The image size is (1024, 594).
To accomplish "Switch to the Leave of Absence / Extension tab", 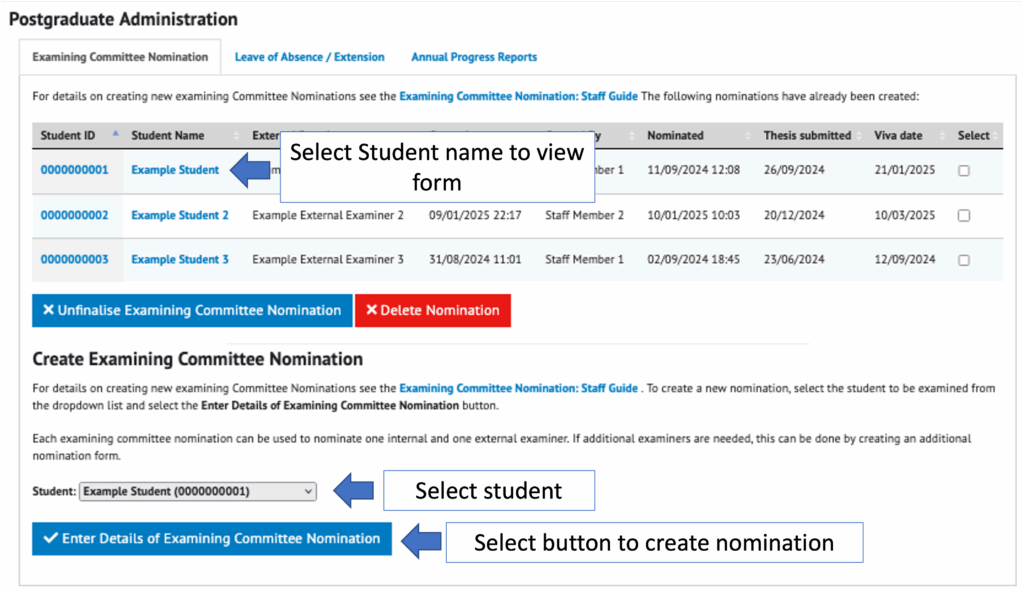I will (x=309, y=57).
